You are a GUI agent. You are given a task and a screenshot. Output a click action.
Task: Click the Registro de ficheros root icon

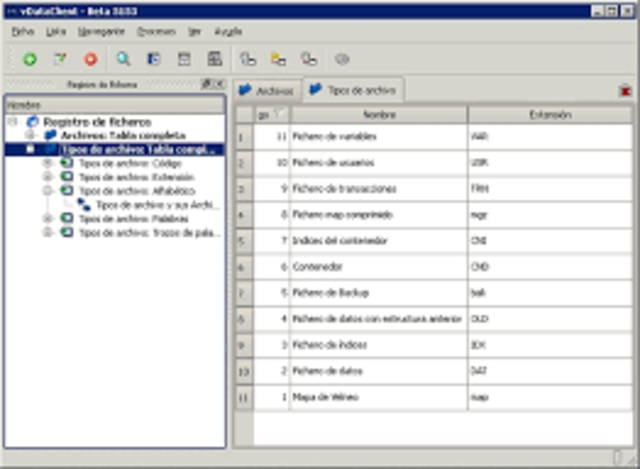[33, 122]
